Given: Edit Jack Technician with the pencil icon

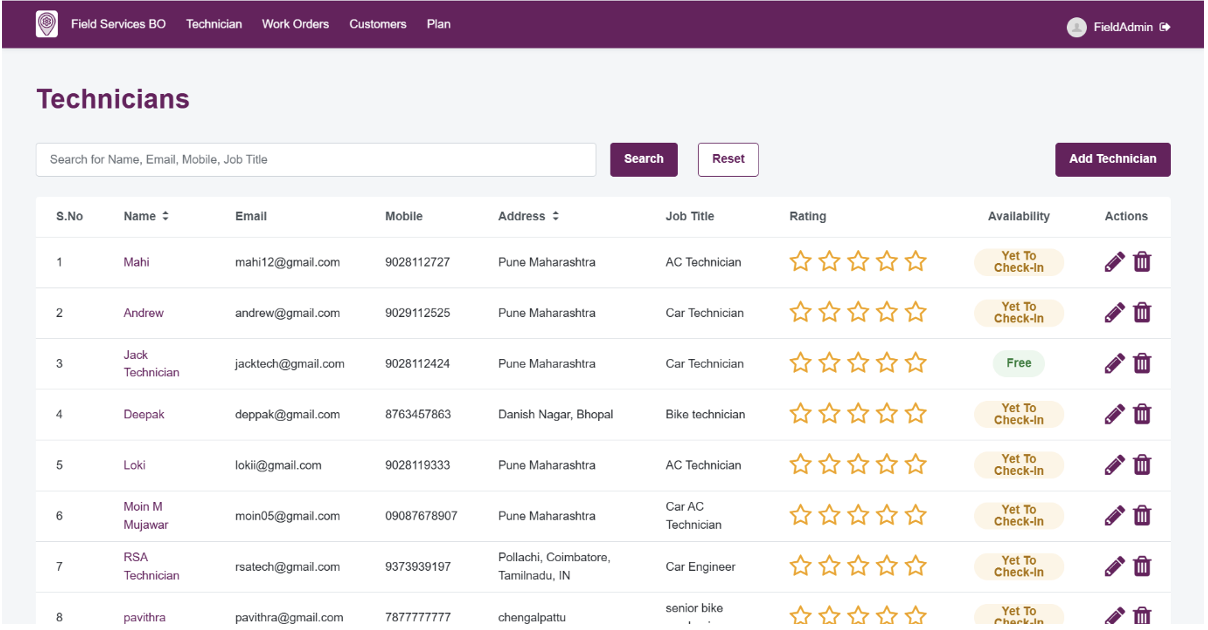Looking at the screenshot, I should click(1114, 364).
